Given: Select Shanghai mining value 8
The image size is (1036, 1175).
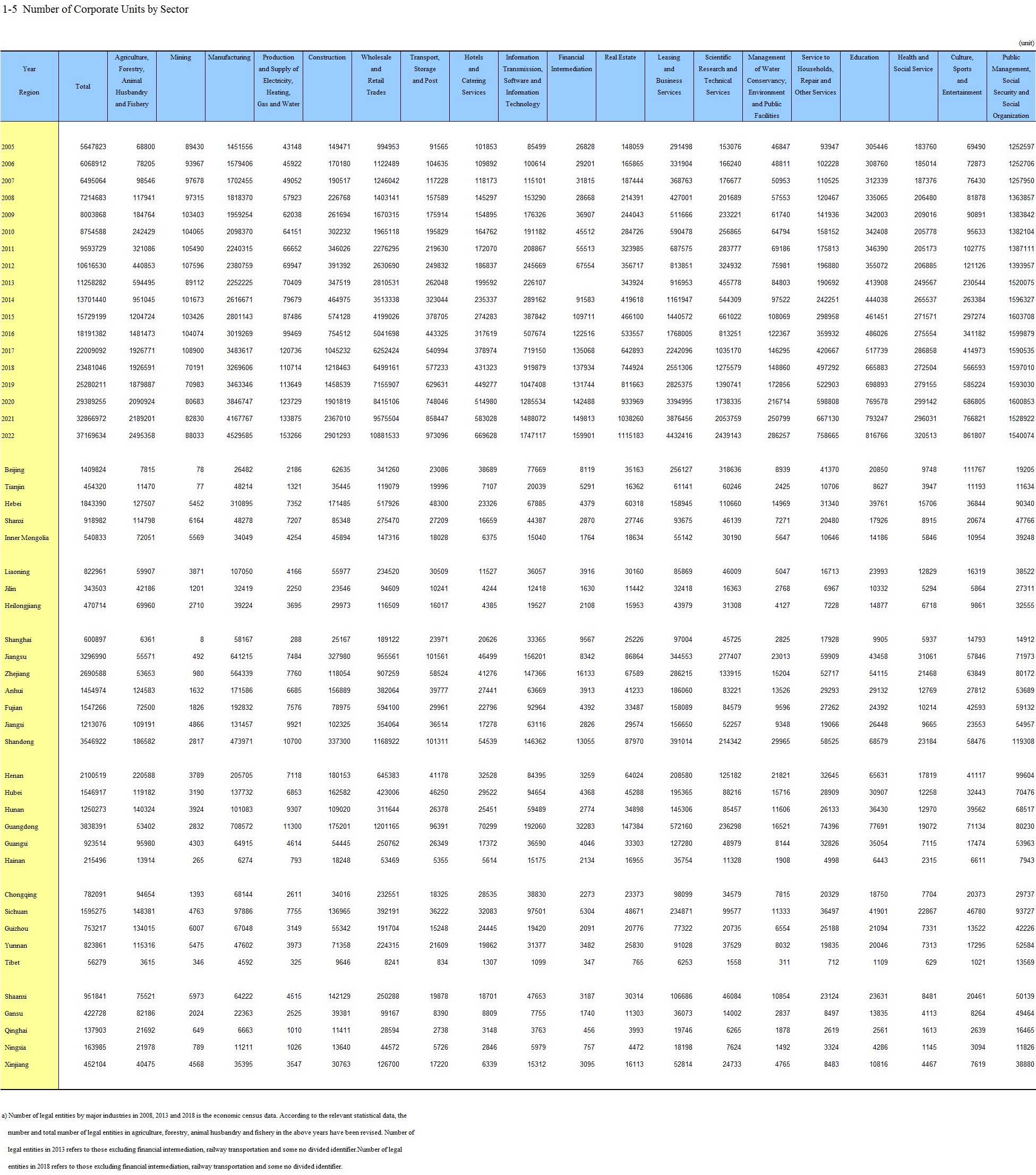Looking at the screenshot, I should pyautogui.click(x=202, y=640).
